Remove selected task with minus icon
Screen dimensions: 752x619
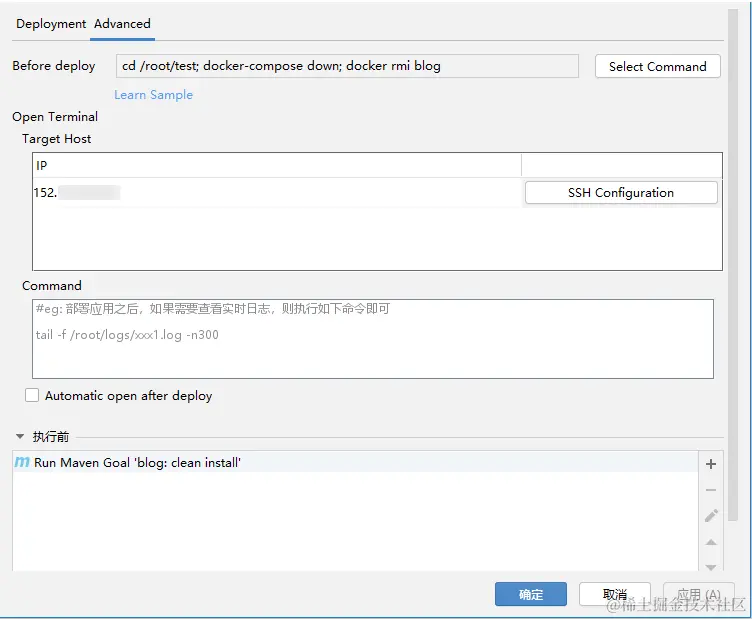pos(711,490)
